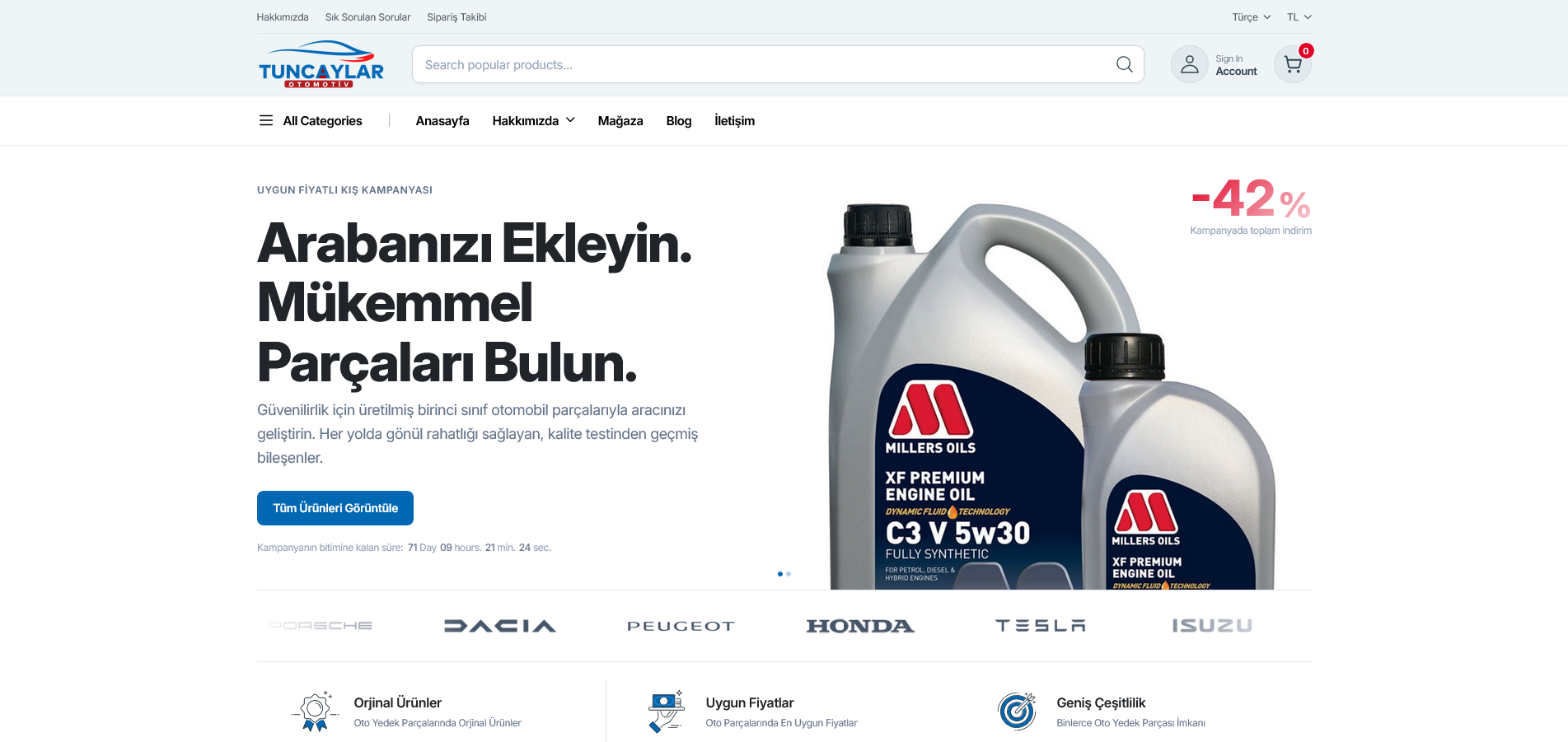Click the Tuncaylar Otomotiv logo
Viewport: 1568px width, 742px height.
321,64
